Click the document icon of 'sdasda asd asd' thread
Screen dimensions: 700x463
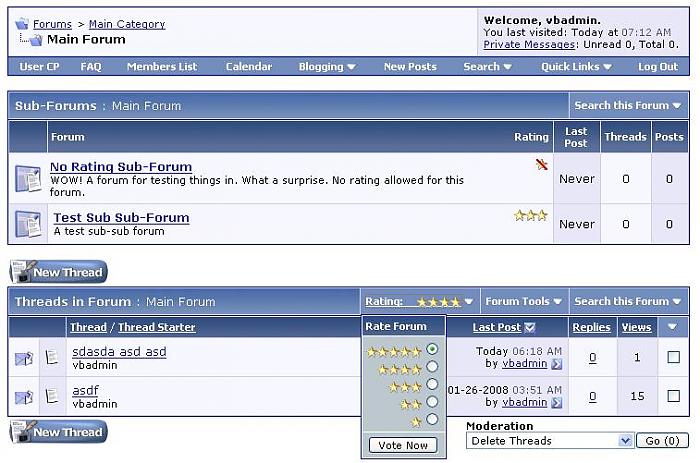52,357
